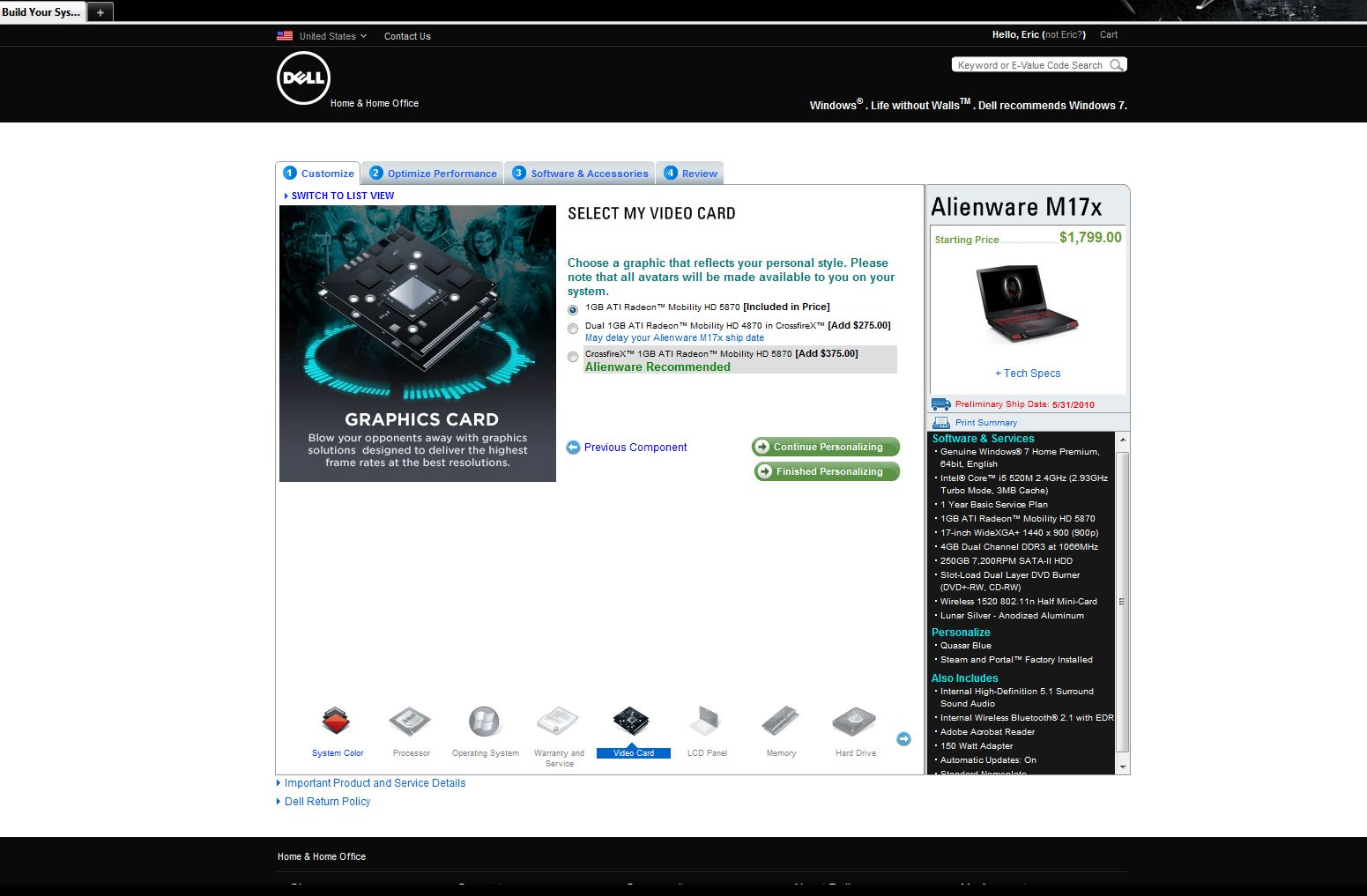Click the printer icon beside Print Summary
The width and height of the screenshot is (1367, 896).
941,423
